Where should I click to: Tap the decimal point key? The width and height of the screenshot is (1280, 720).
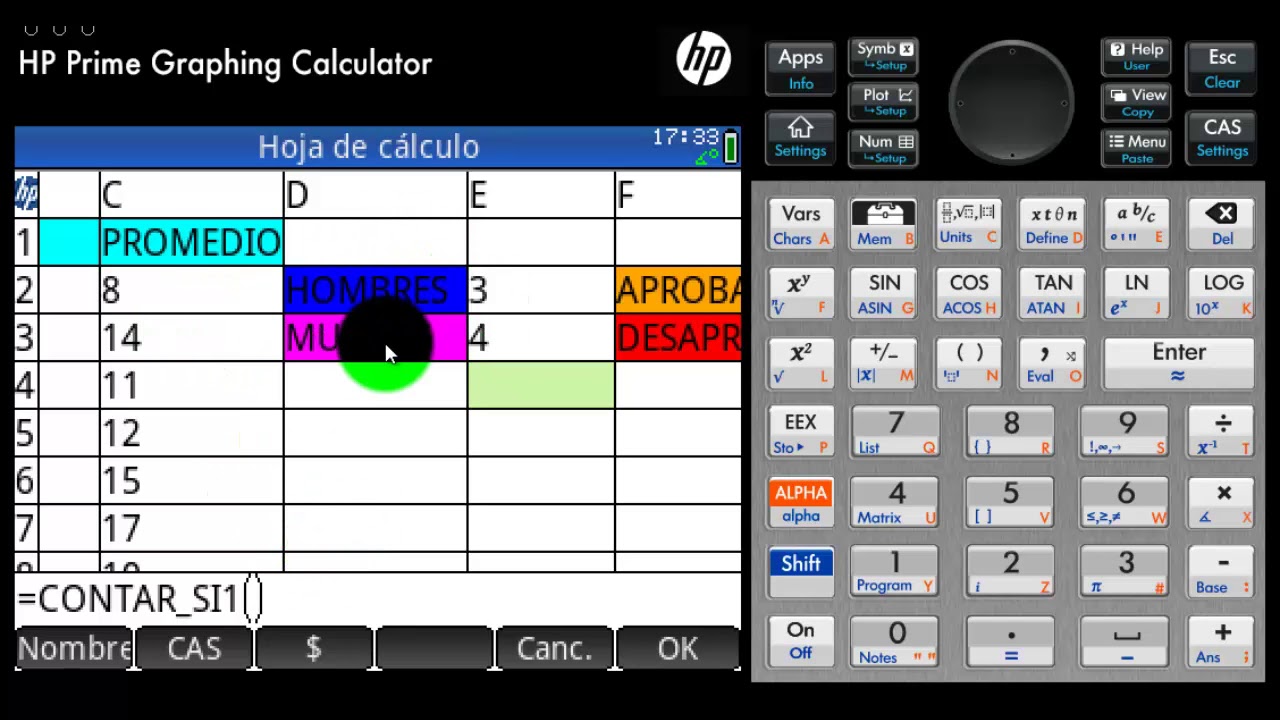pyautogui.click(x=1010, y=642)
